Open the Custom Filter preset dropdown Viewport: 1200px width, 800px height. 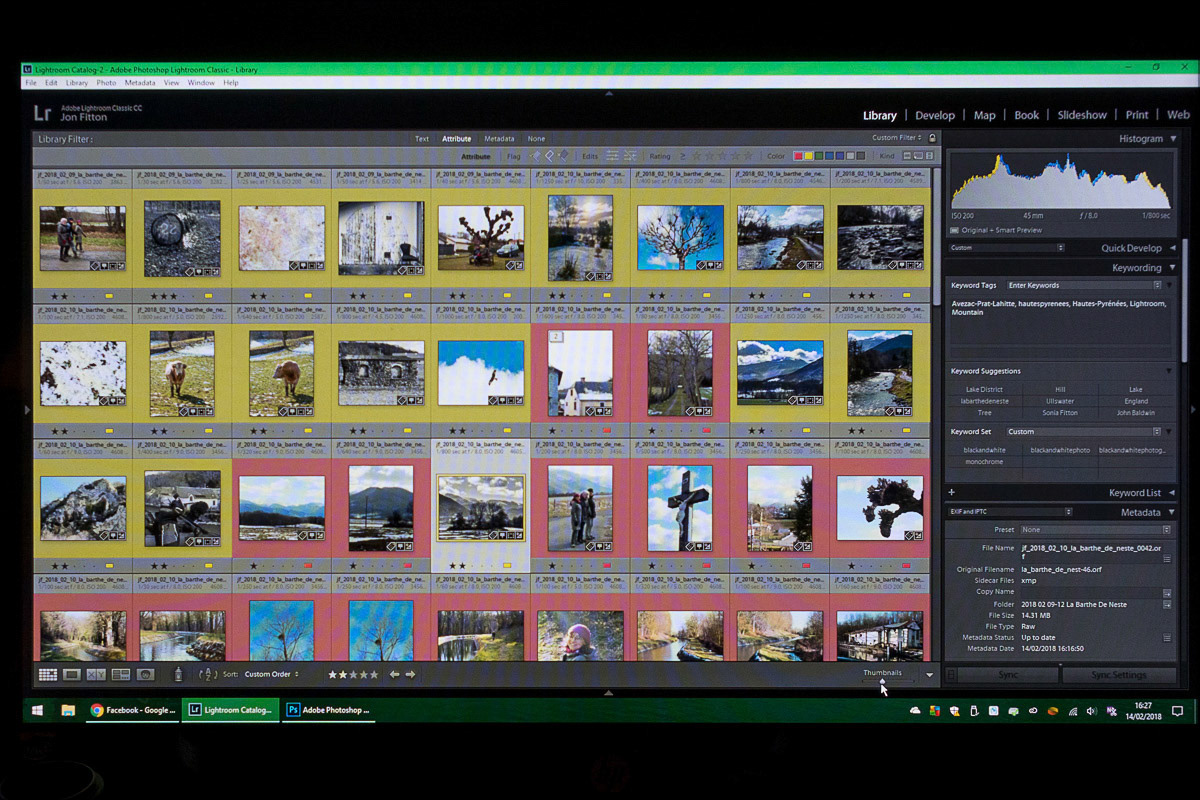[897, 138]
